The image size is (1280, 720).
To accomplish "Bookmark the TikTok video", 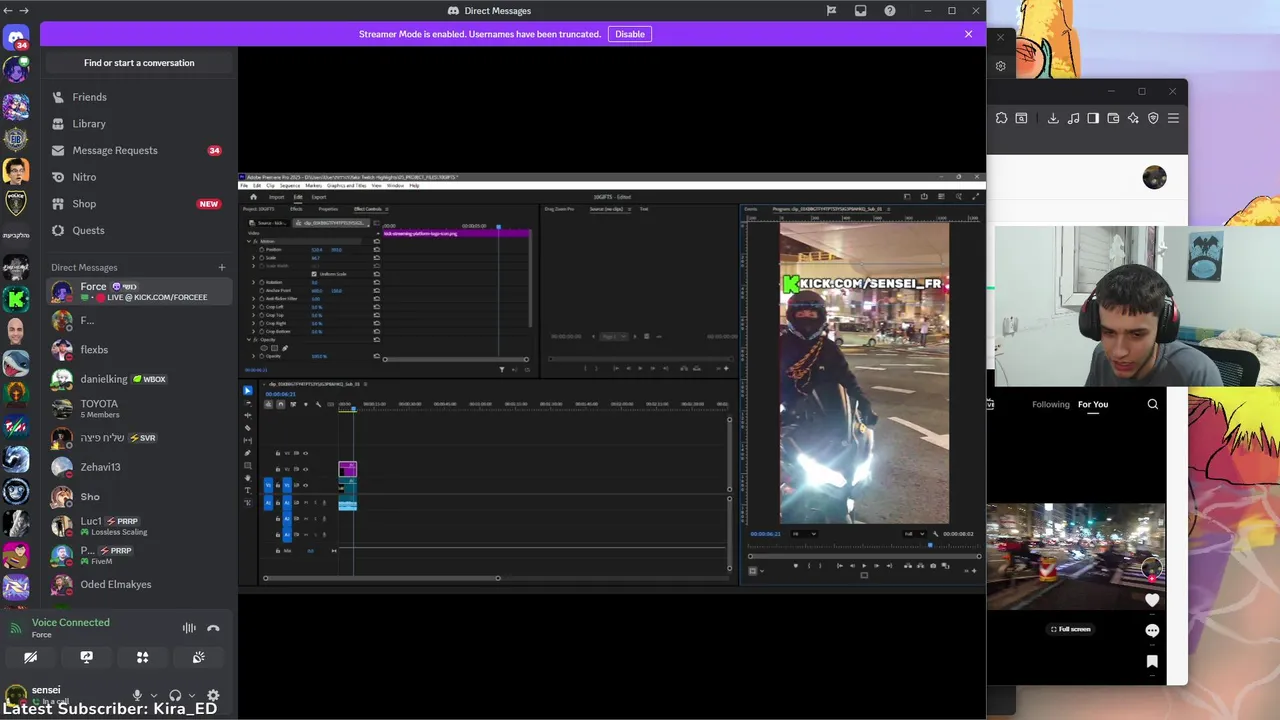I will point(1152,661).
